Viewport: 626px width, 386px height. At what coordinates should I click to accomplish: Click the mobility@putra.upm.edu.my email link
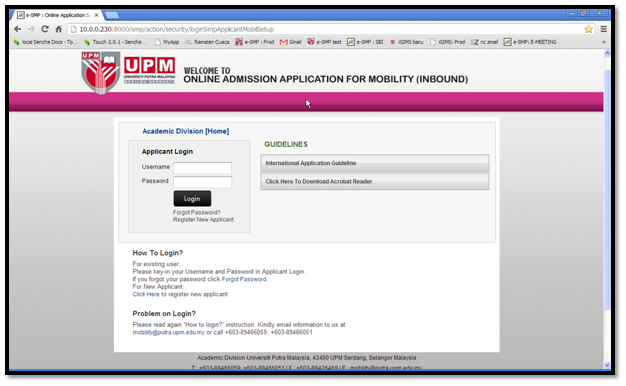[x=168, y=332]
